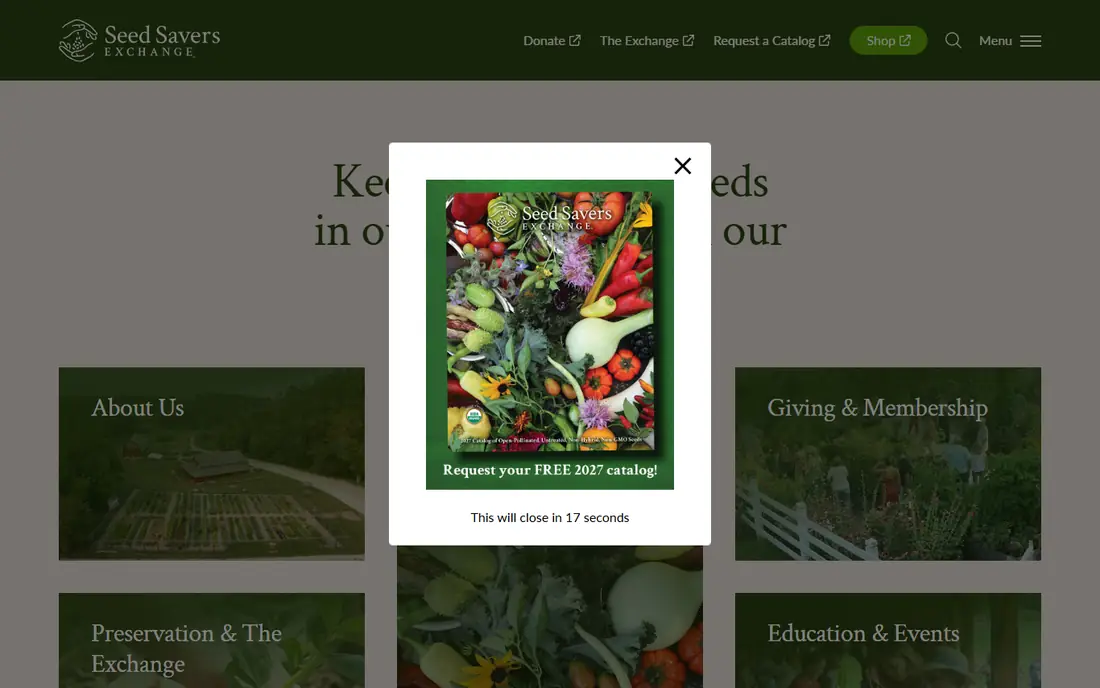Open the Request a Catalog link

(x=772, y=41)
